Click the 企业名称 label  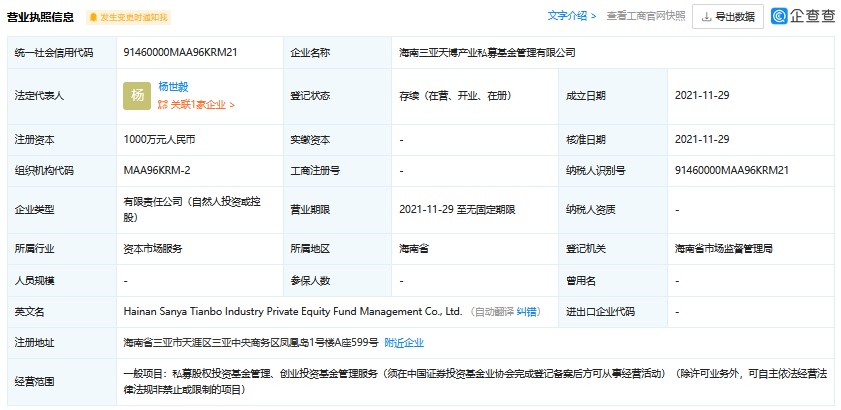[310, 53]
